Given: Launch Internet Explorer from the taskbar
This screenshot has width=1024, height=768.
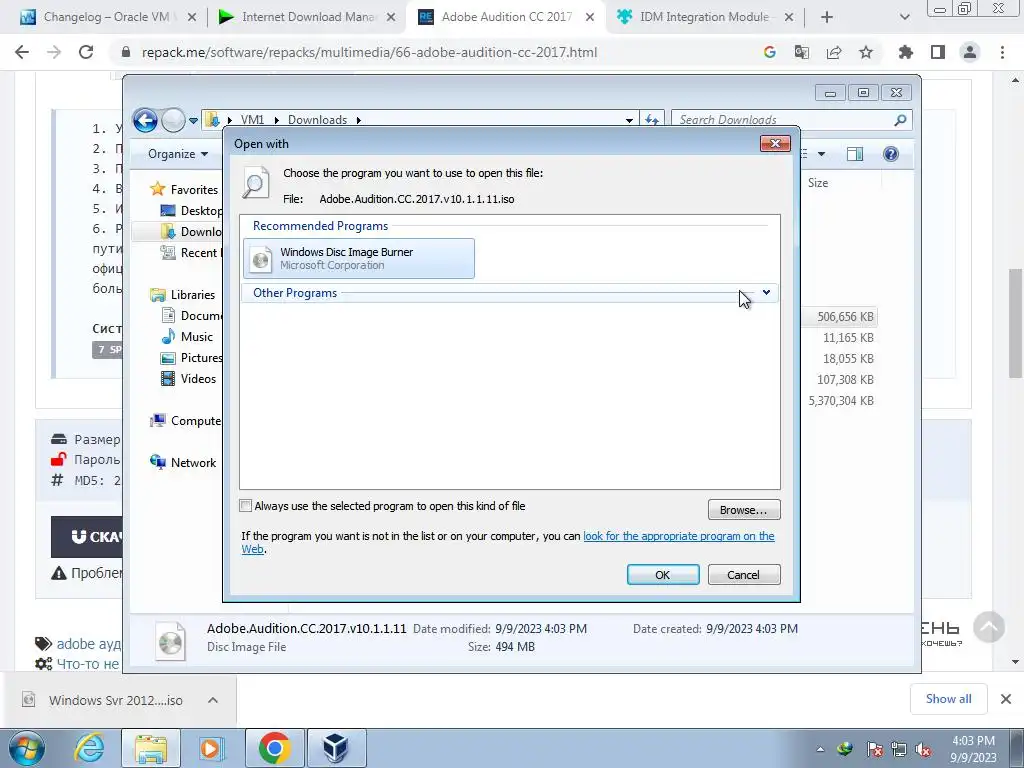Looking at the screenshot, I should tap(89, 749).
